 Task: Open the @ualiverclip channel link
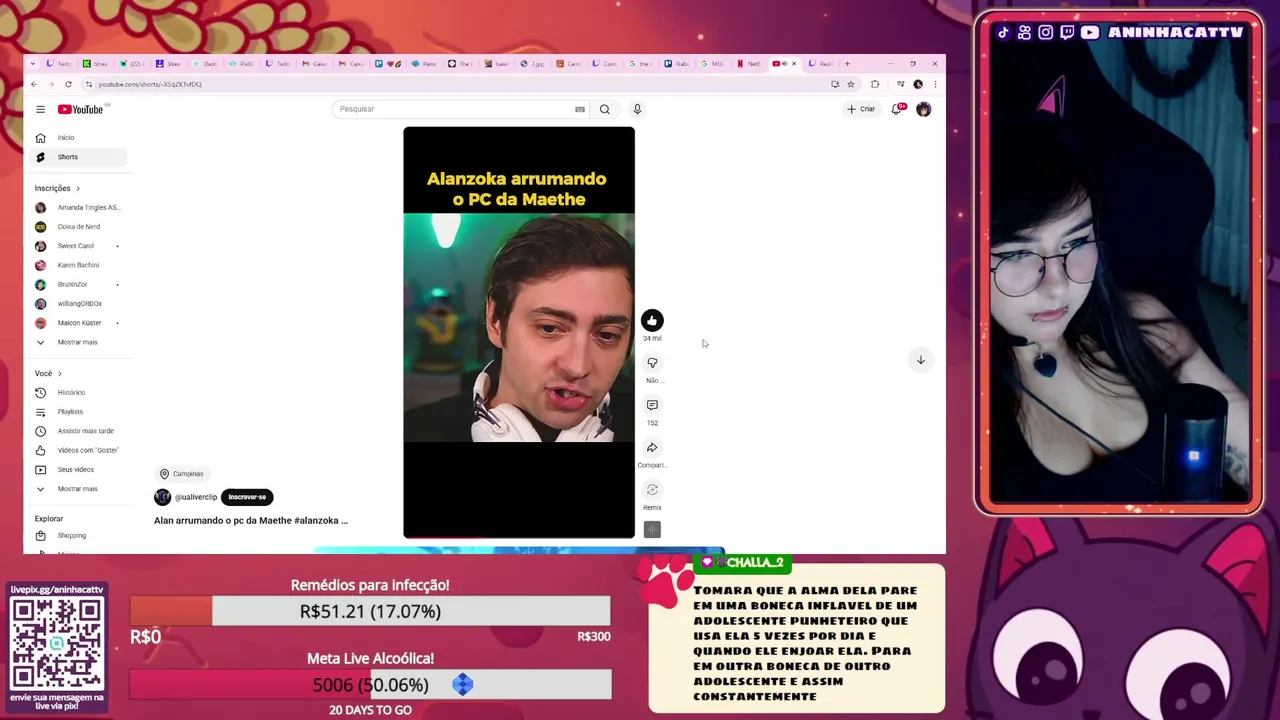pyautogui.click(x=196, y=497)
